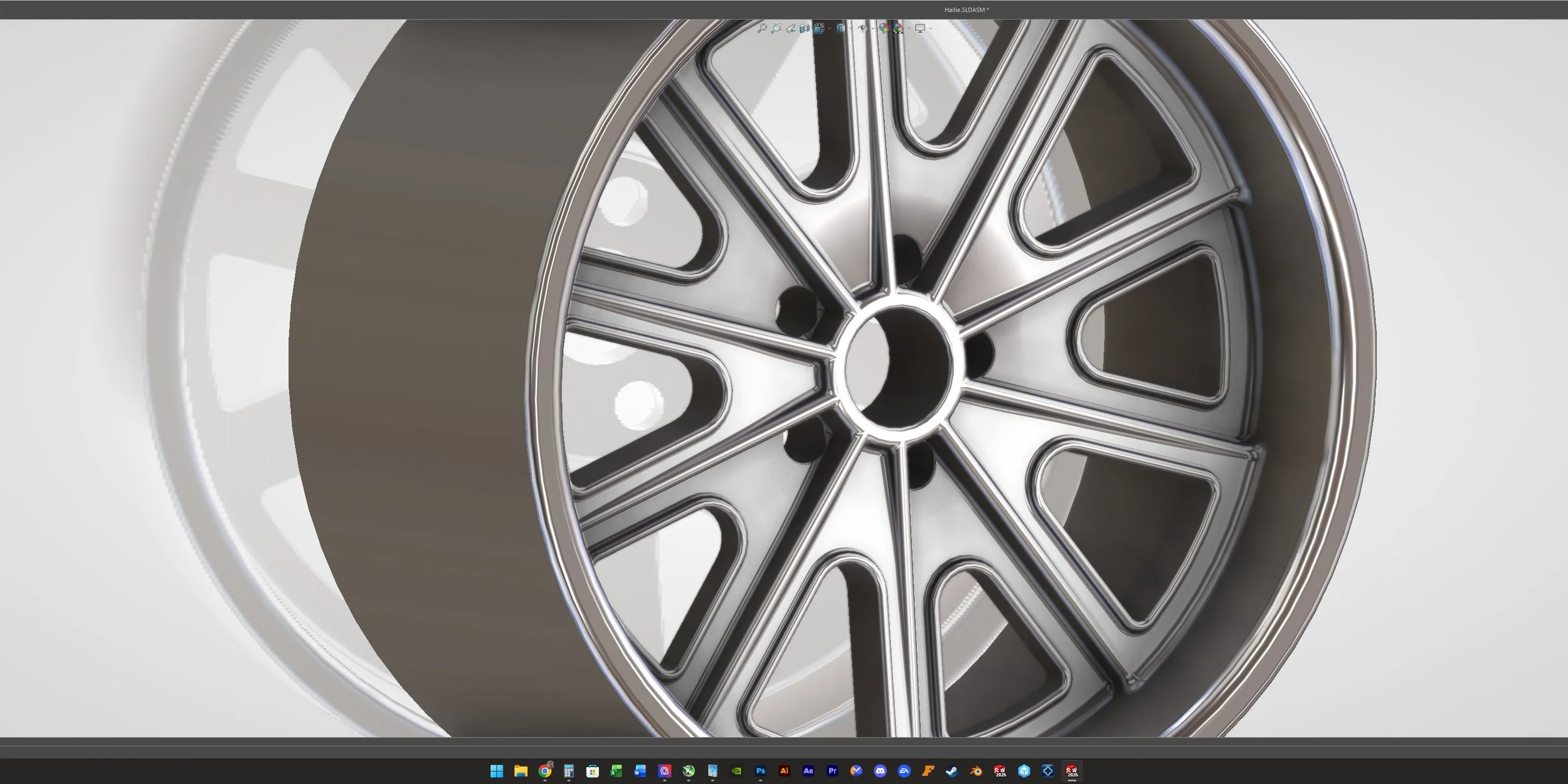1568x784 pixels.
Task: Expand the Hide/Show Items dropdown arrow
Action: click(872, 28)
